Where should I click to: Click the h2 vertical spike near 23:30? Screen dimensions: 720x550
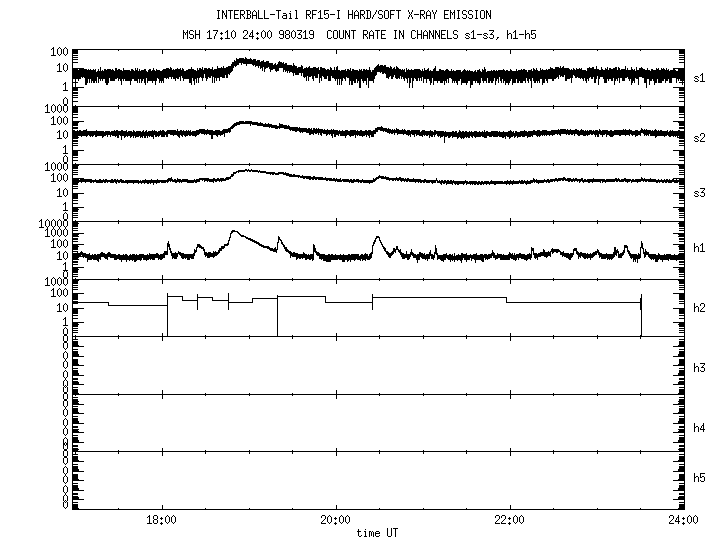point(640,312)
